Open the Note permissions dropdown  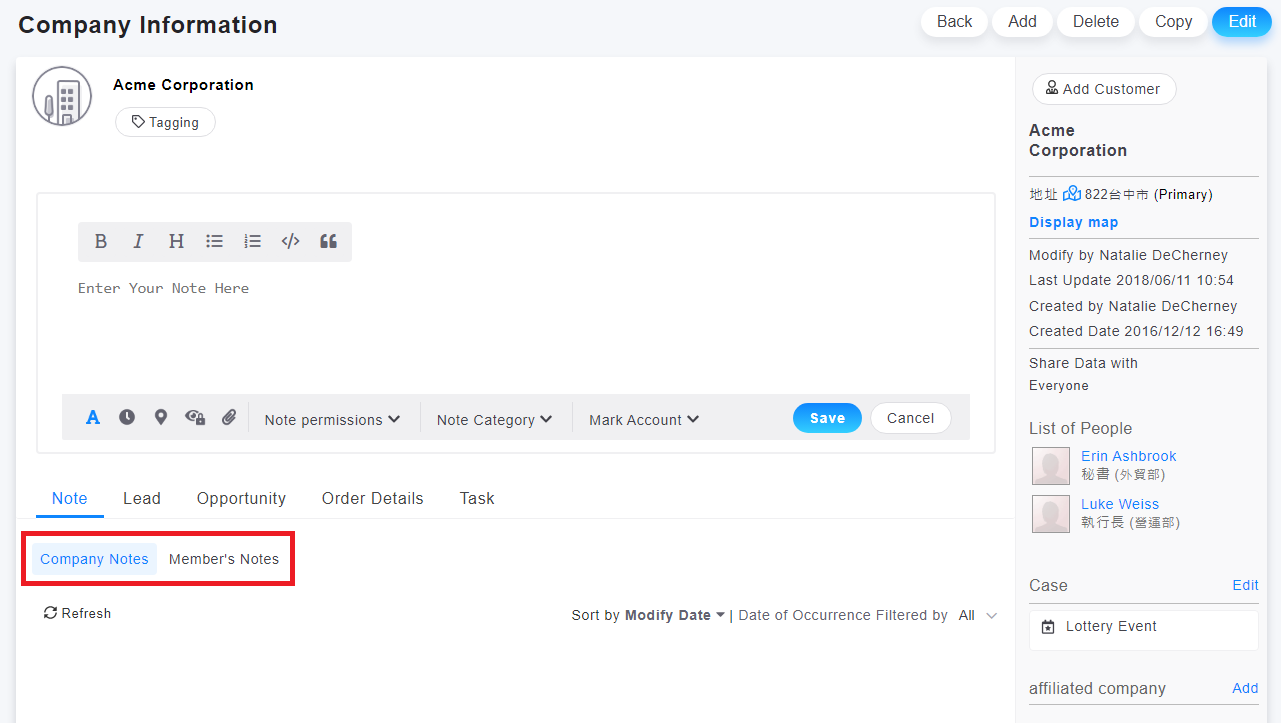(x=332, y=420)
